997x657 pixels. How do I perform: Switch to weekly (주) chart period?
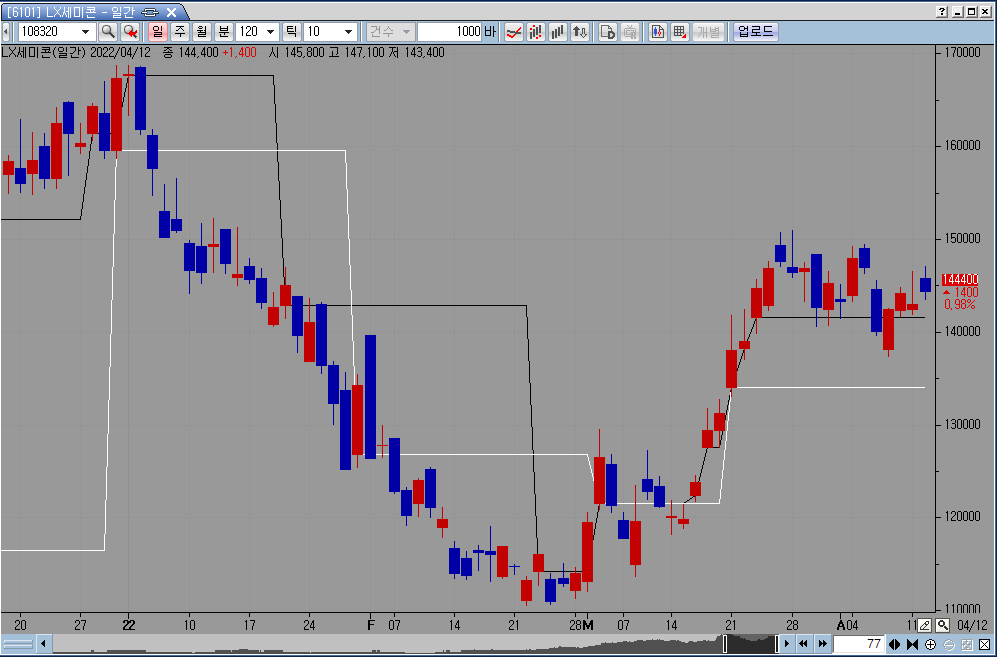pos(179,31)
